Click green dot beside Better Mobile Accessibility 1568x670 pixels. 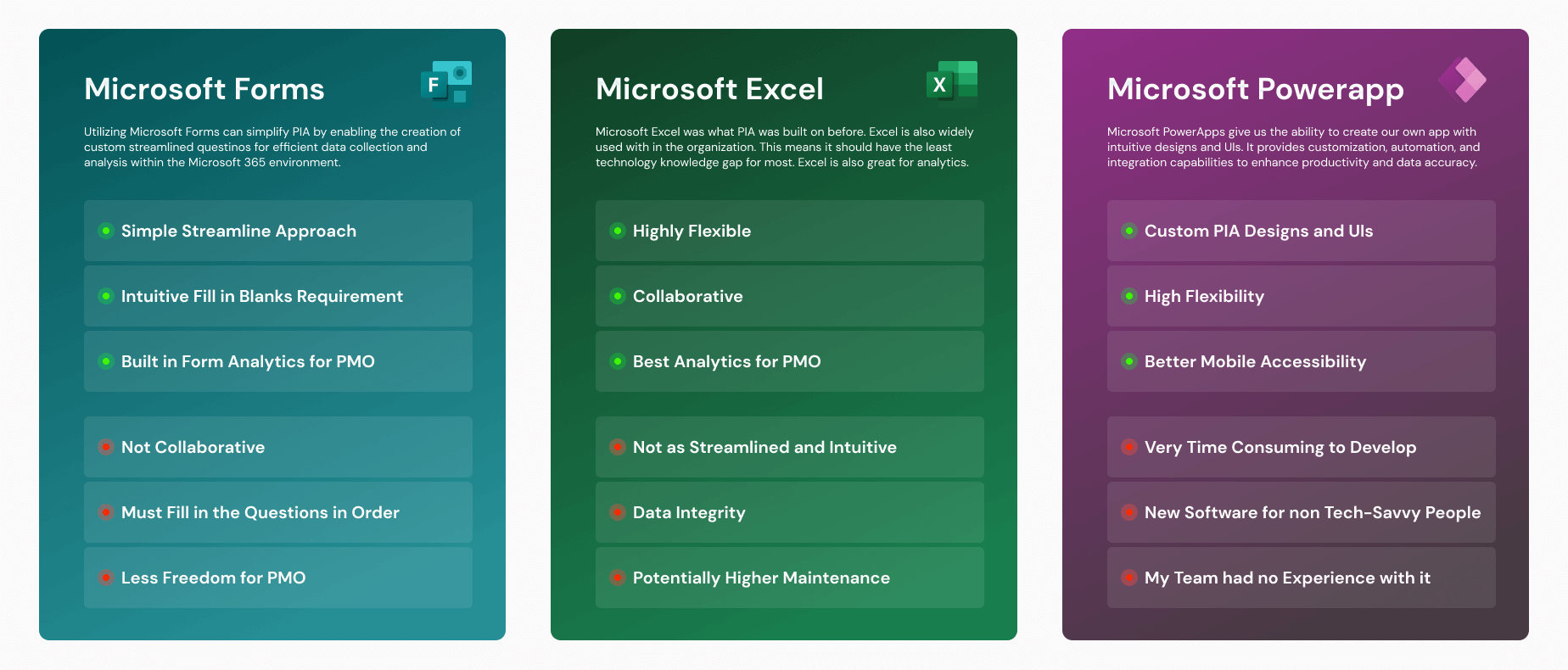click(x=1129, y=361)
